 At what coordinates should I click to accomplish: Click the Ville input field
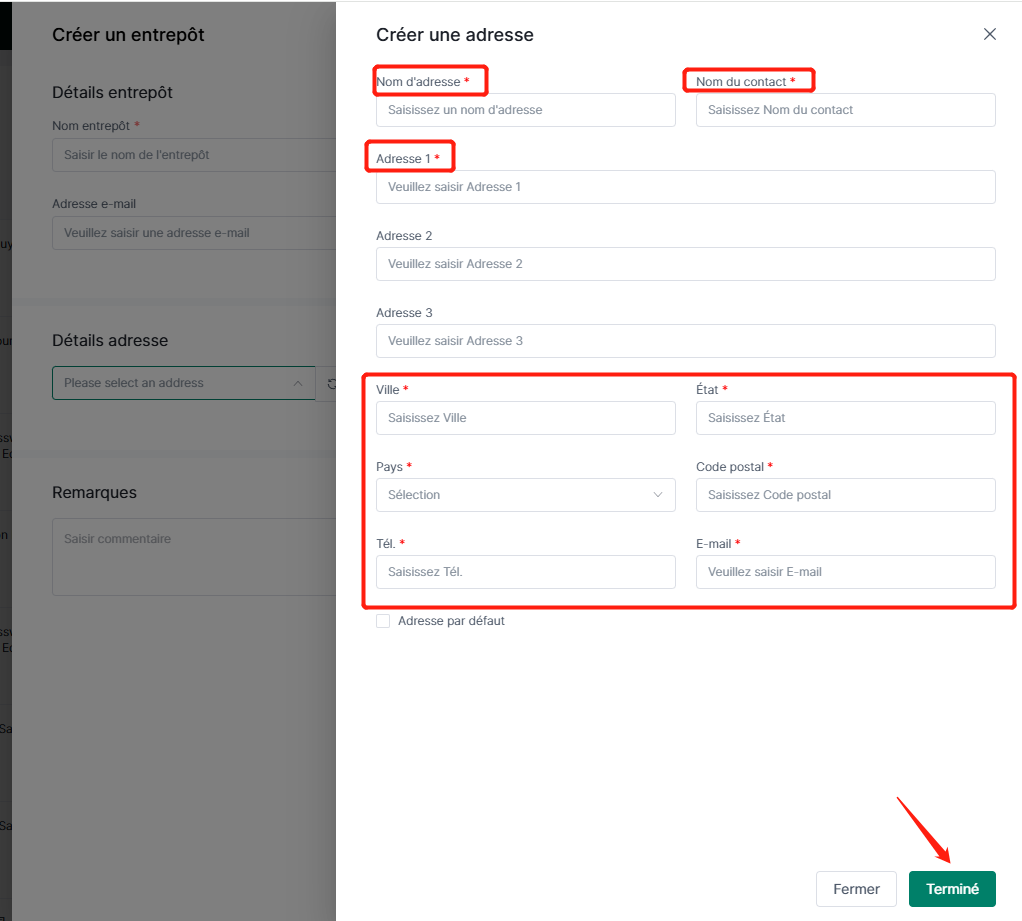pos(525,418)
